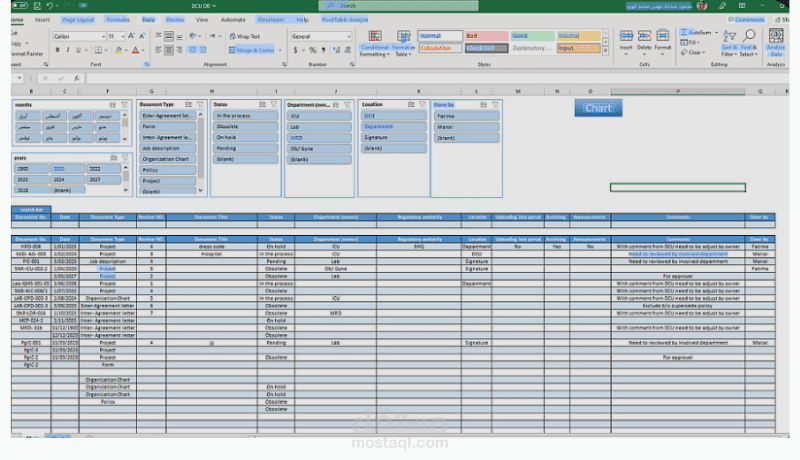Screen dimensions: 800x460
Task: Expand the cell styles gallery More arrow
Action: [x=606, y=51]
